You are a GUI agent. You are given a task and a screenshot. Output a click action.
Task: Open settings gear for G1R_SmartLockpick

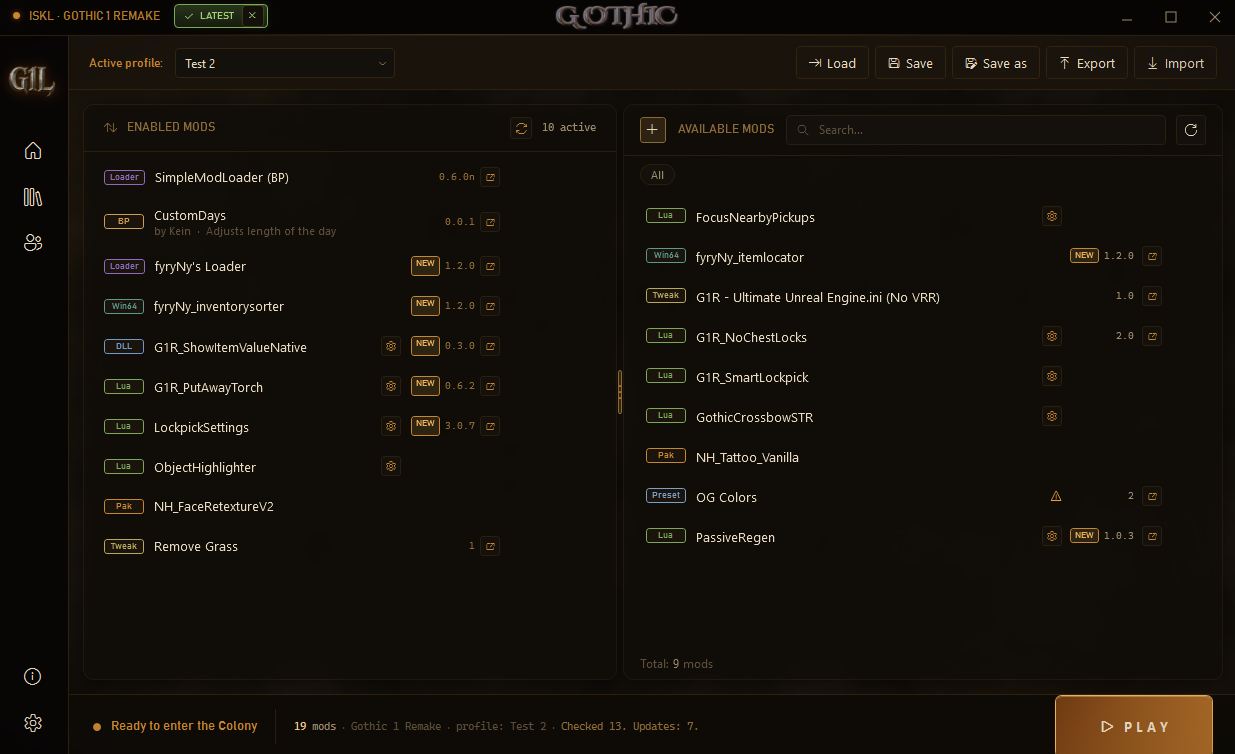point(1051,376)
